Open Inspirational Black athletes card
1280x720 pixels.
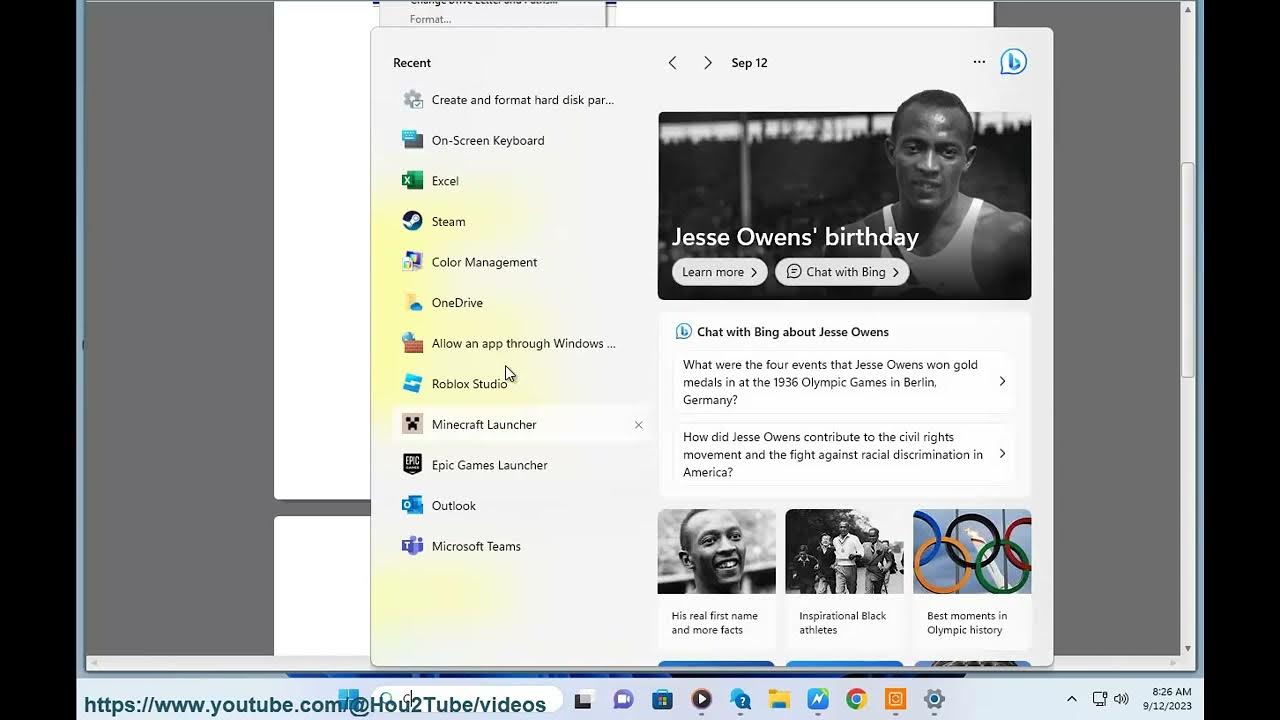coord(844,578)
